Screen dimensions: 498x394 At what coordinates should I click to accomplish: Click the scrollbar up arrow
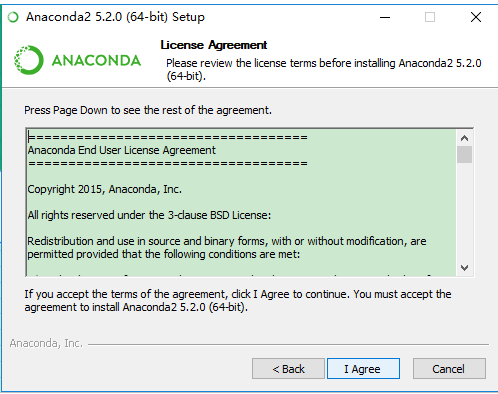464,138
